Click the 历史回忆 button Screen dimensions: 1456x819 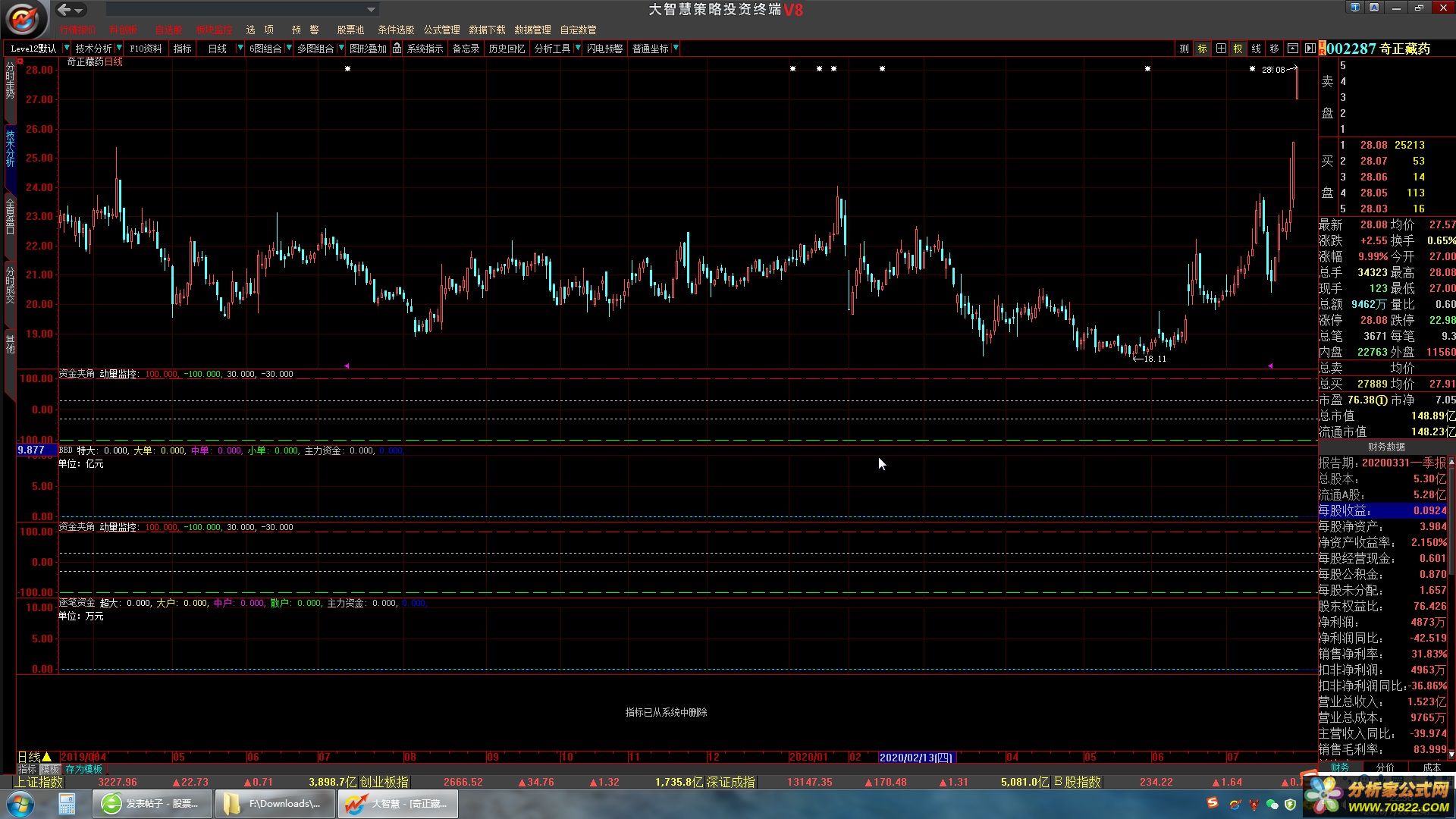pyautogui.click(x=507, y=49)
